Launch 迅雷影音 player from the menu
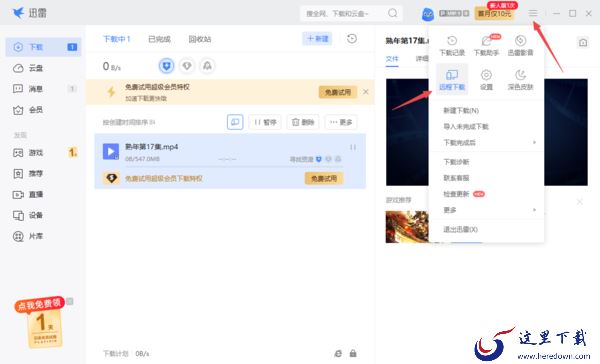 click(x=520, y=45)
